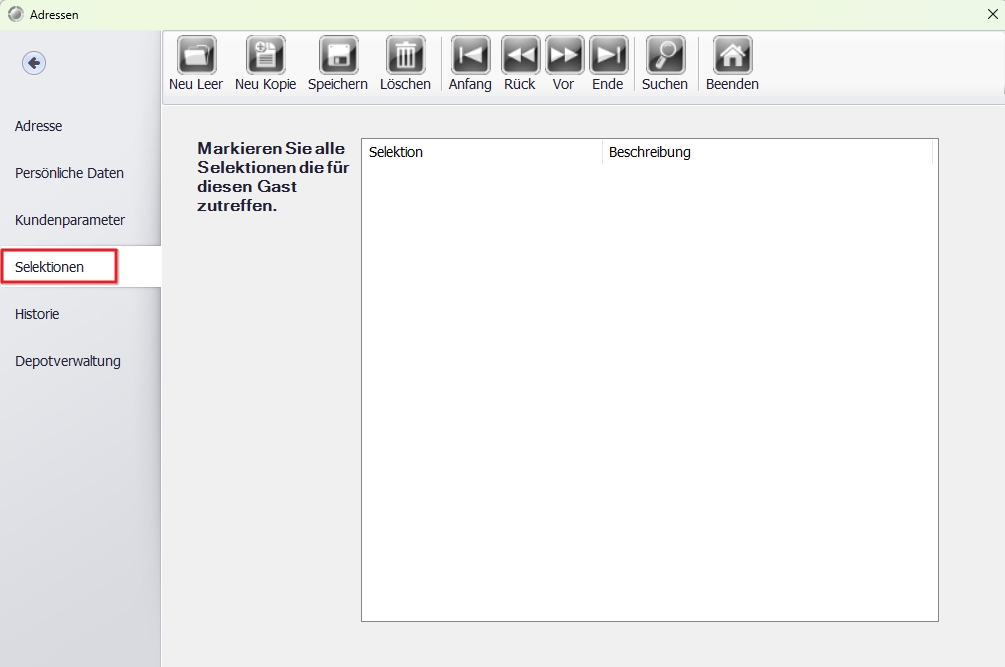The image size is (1005, 667).
Task: Close the Adressen window
Action: [x=992, y=14]
